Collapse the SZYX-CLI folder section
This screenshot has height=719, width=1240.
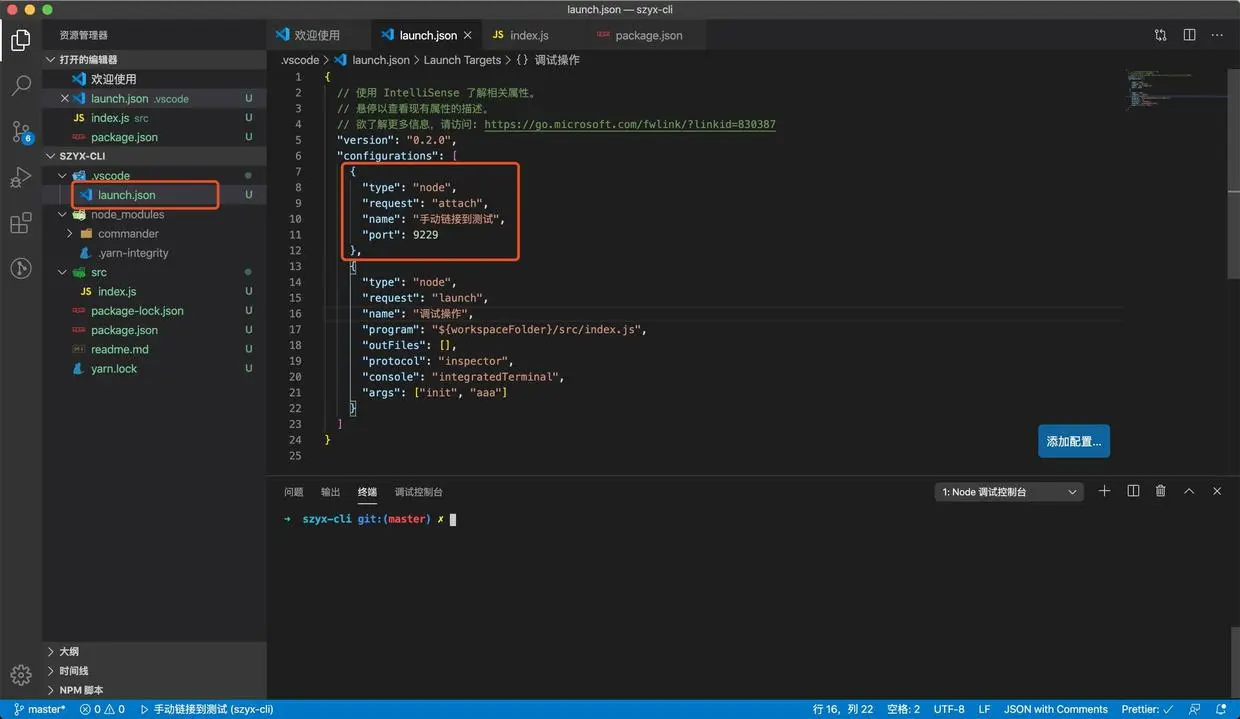pos(154,156)
